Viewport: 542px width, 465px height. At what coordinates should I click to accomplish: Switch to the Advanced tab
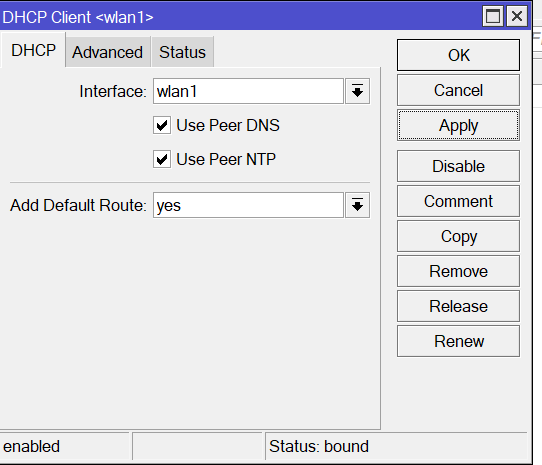(x=108, y=52)
